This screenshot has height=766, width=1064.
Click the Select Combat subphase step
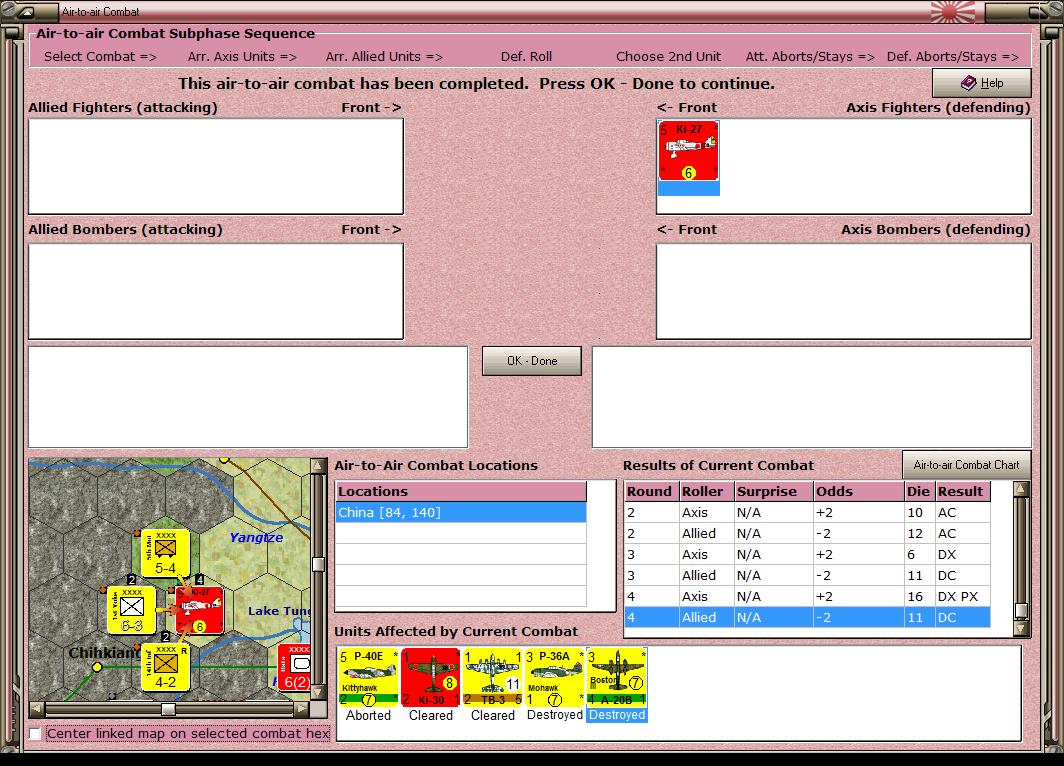pos(100,56)
